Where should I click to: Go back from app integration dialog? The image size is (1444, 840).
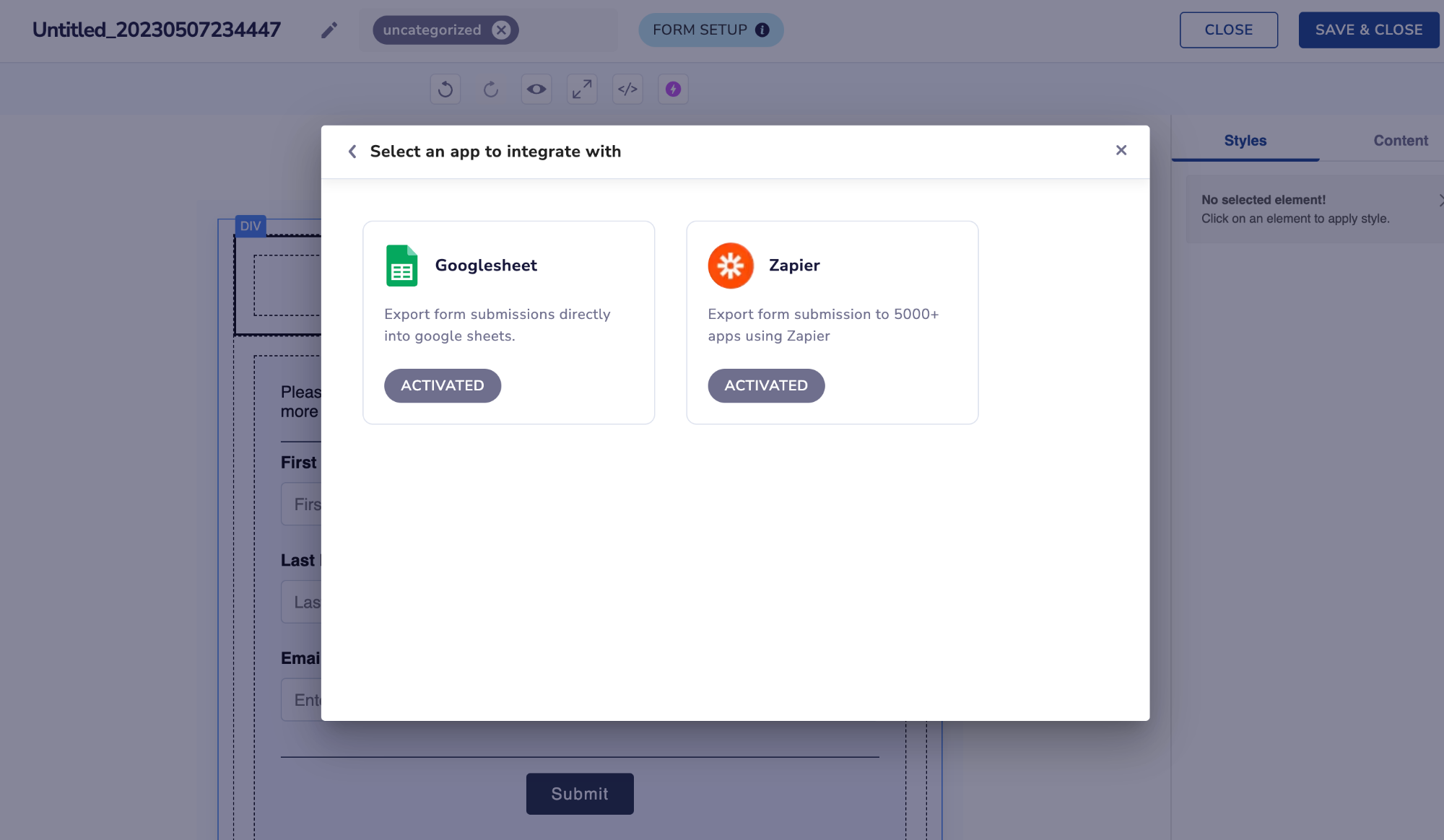point(352,152)
